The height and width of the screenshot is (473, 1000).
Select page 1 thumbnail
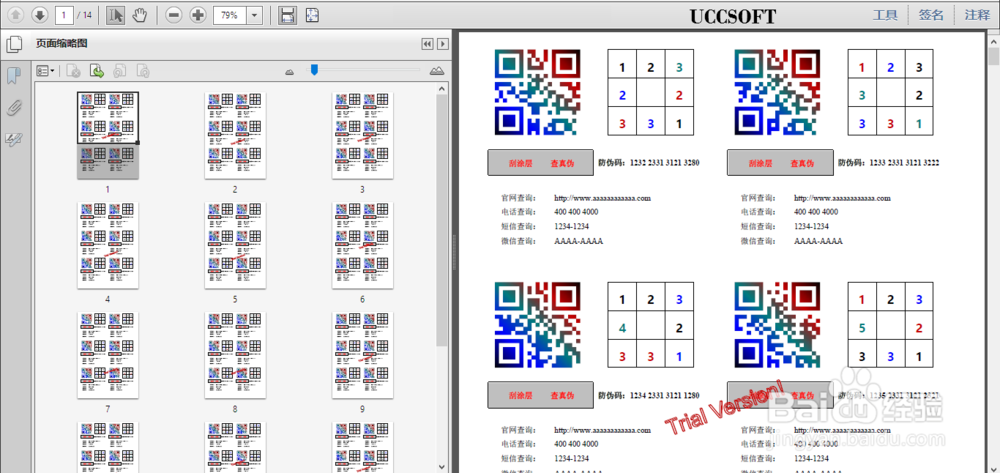click(108, 135)
